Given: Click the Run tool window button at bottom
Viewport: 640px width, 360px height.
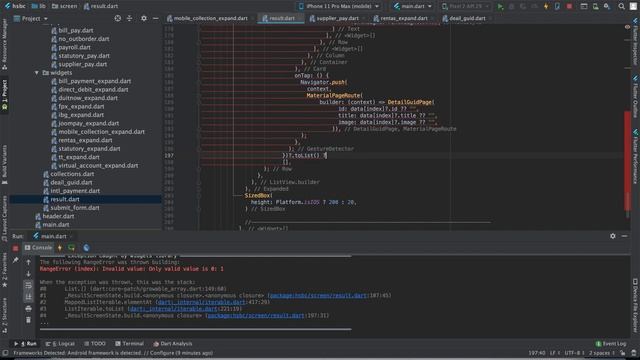Looking at the screenshot, I should [x=25, y=344].
